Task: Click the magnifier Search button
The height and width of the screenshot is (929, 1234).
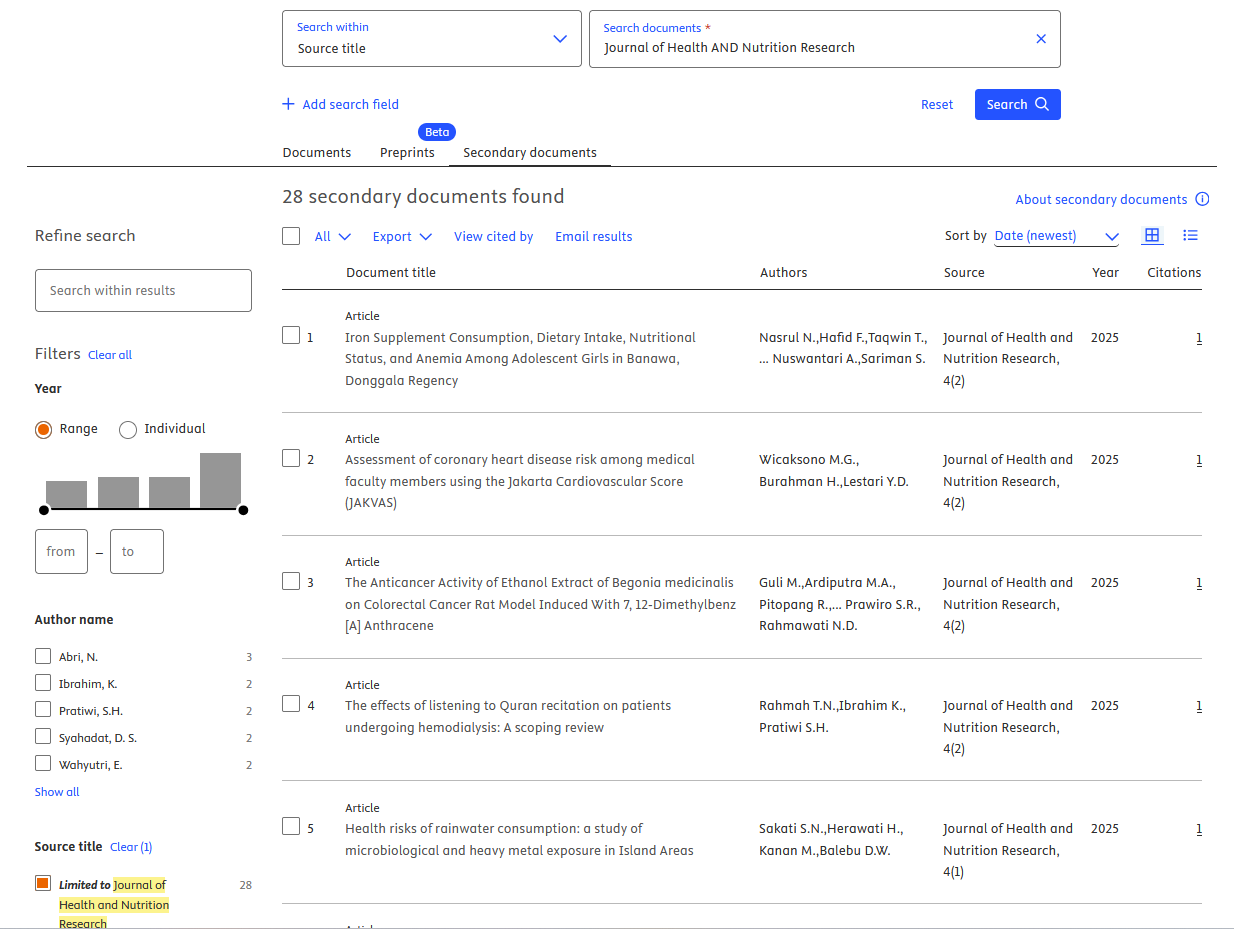Action: [1017, 104]
